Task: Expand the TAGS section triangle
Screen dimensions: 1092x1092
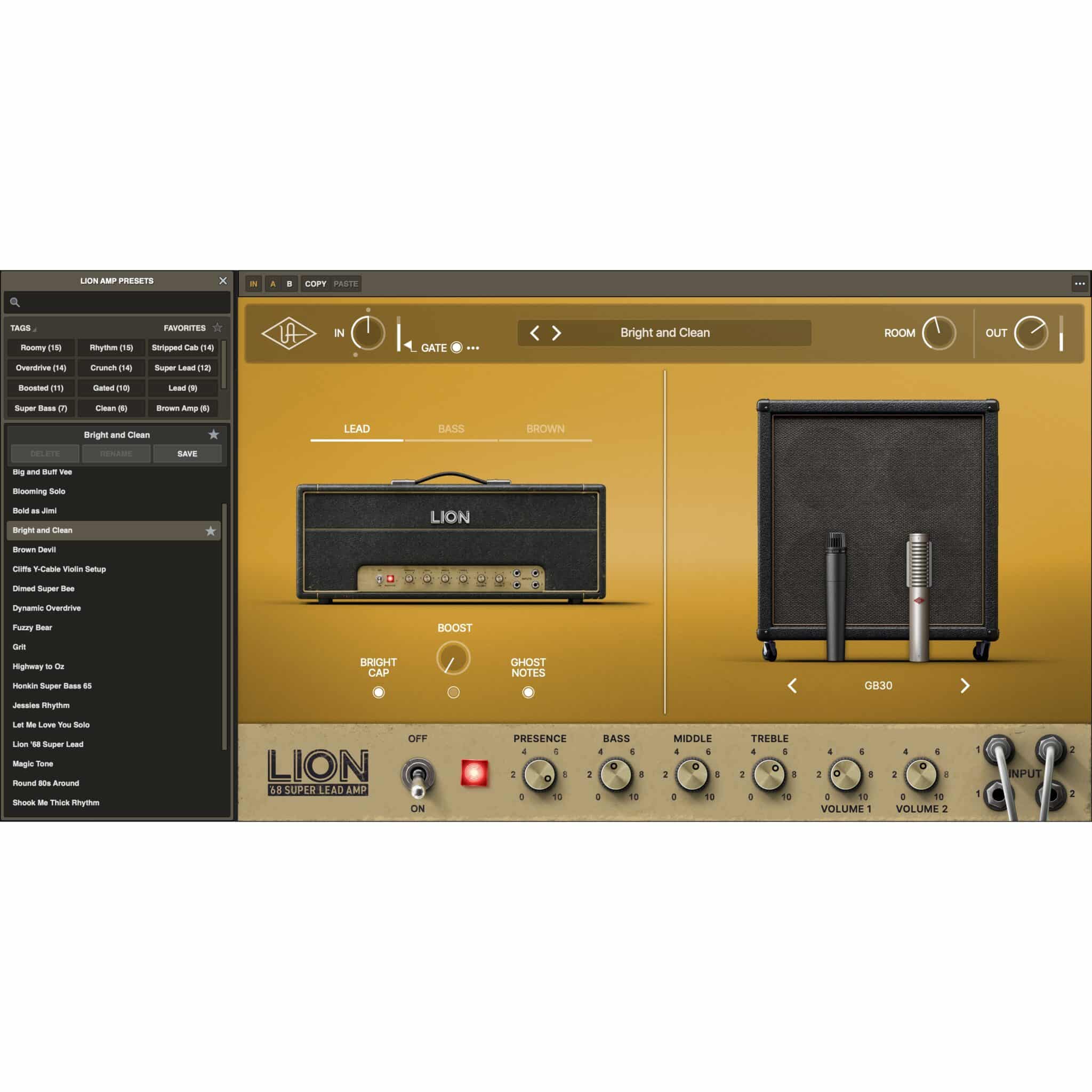Action: pyautogui.click(x=35, y=330)
